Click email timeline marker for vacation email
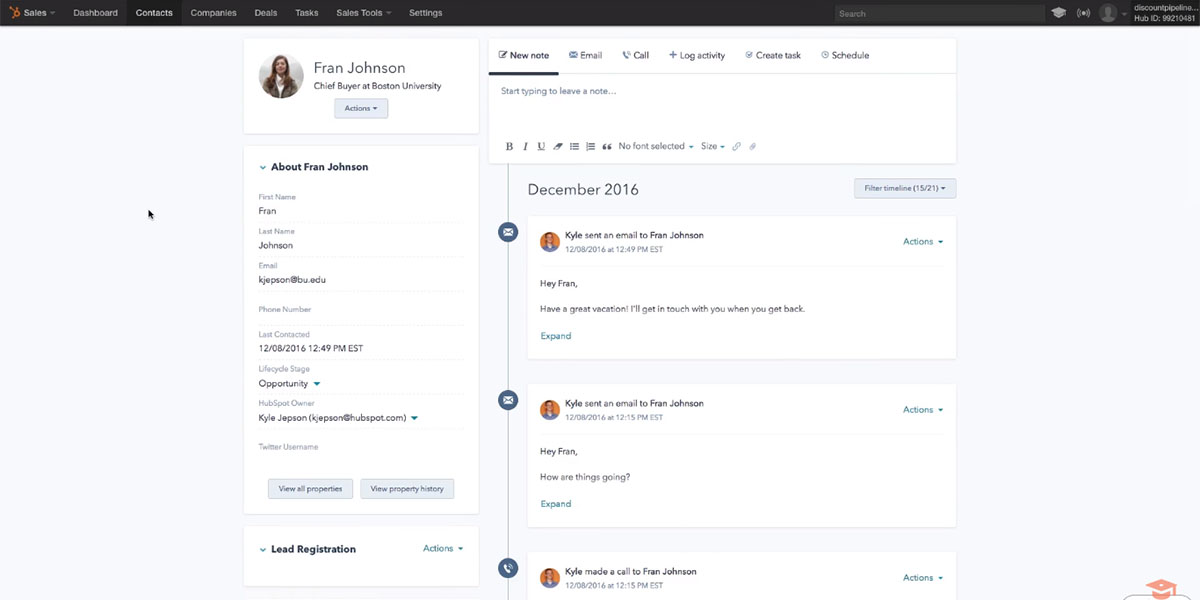This screenshot has height=600, width=1200. (508, 232)
